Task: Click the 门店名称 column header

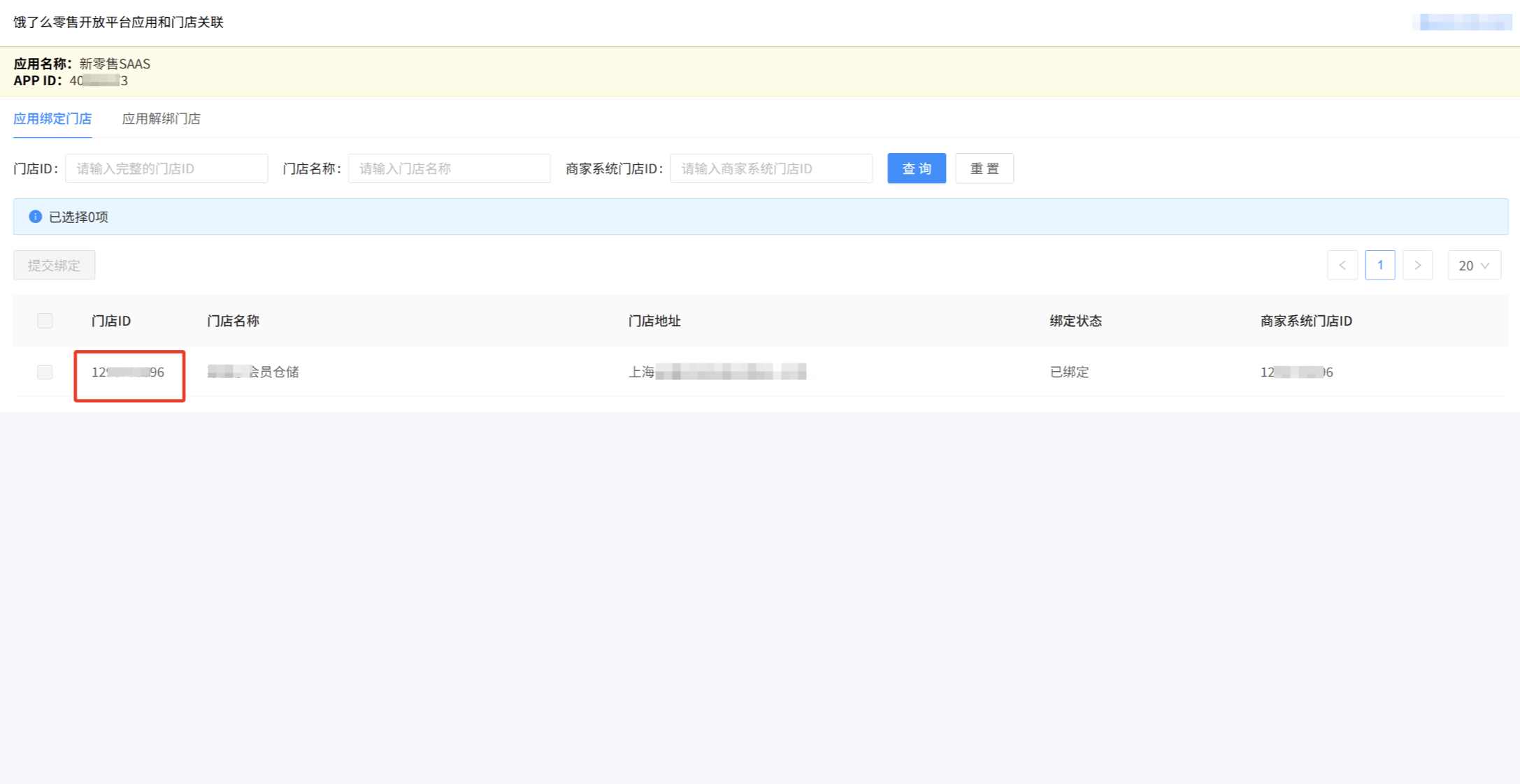Action: (233, 321)
